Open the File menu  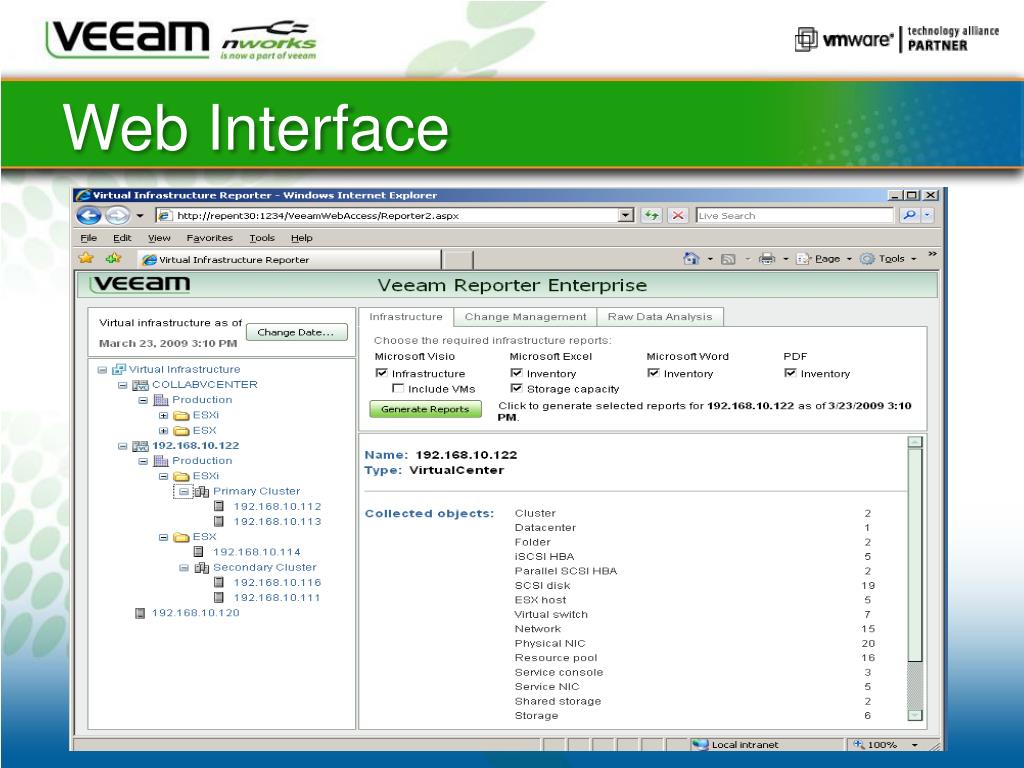pos(88,238)
